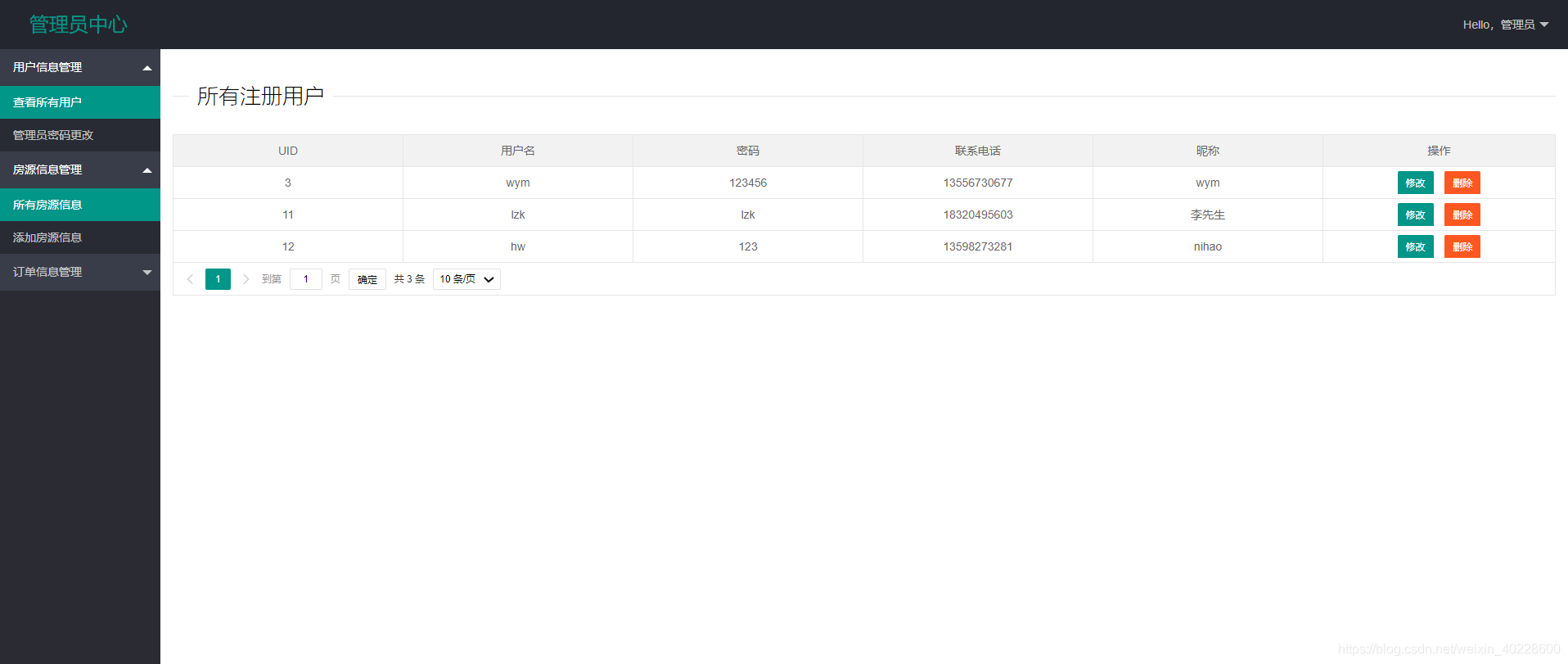The image size is (1568, 664).
Task: Open 添加房源信息 menu item
Action: 80,237
